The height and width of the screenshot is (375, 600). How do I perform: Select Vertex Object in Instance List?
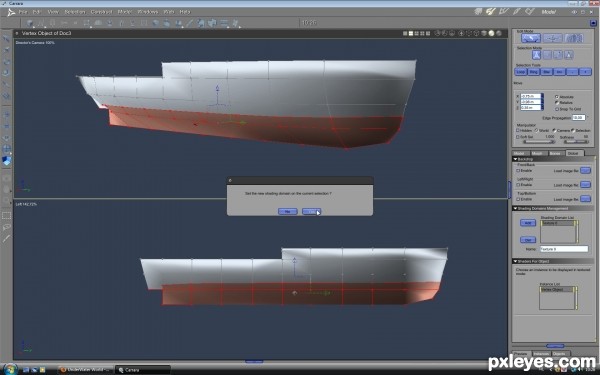556,290
